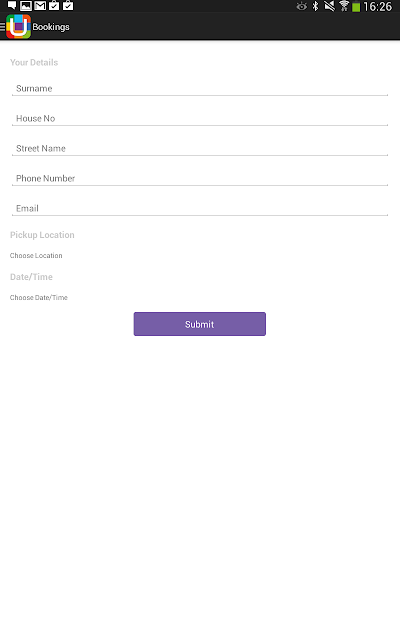The width and height of the screenshot is (400, 640).
Task: Tap the second shopping bag notification icon
Action: pos(68,6)
